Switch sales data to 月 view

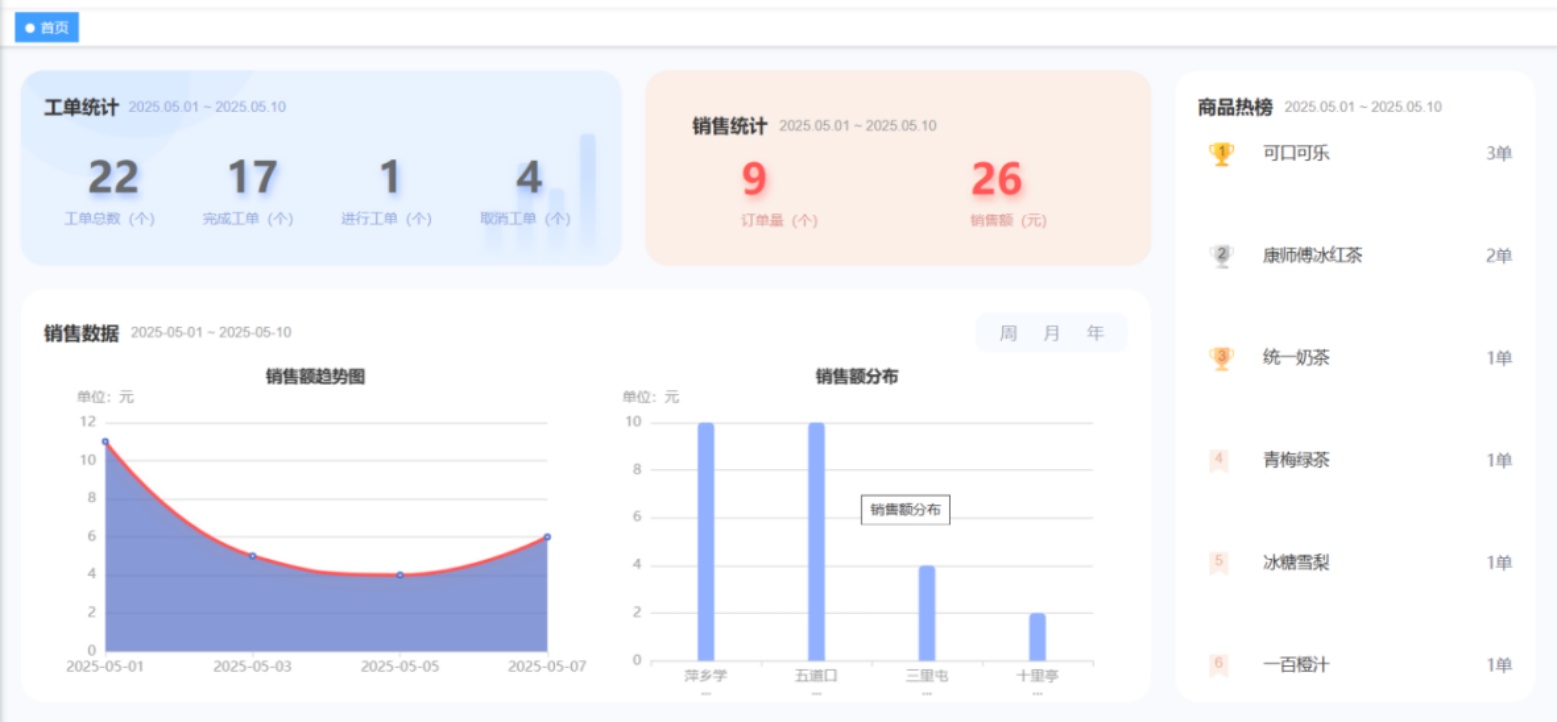click(1051, 333)
